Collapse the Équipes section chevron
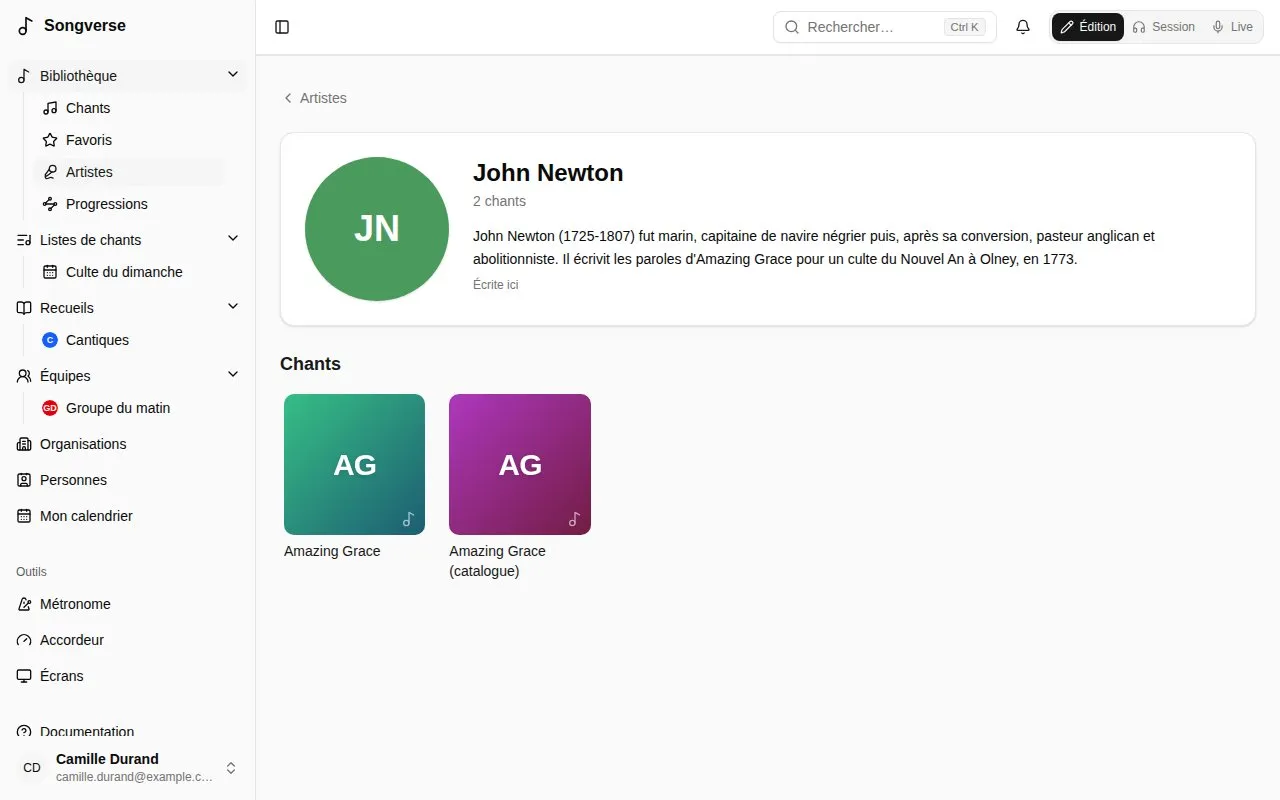 point(233,375)
